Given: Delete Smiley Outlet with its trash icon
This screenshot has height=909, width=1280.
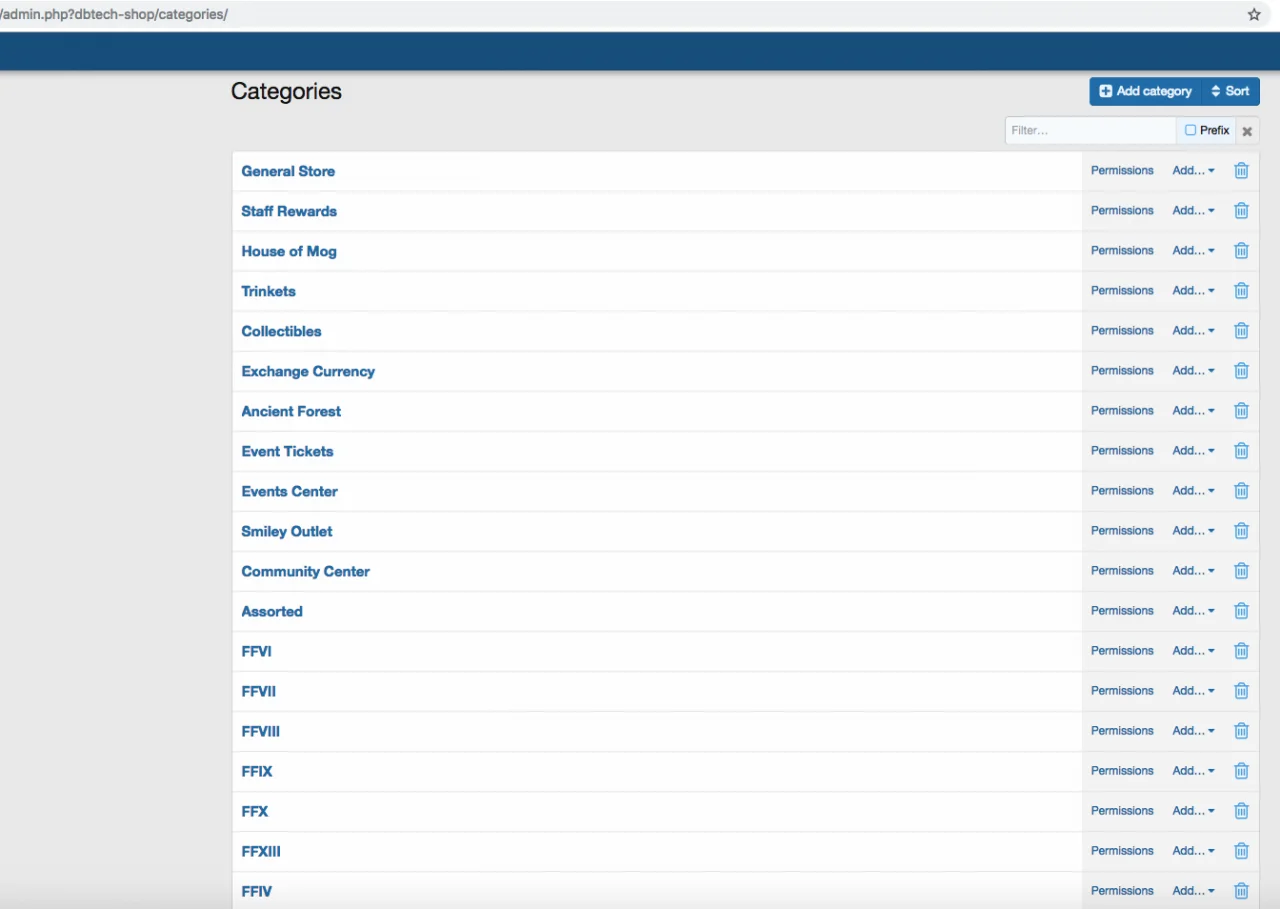Looking at the screenshot, I should point(1241,531).
